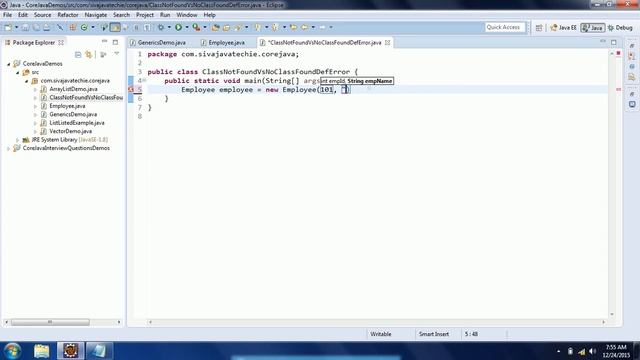Open the Open Perspective icon
The width and height of the screenshot is (640, 360).
pyautogui.click(x=539, y=28)
